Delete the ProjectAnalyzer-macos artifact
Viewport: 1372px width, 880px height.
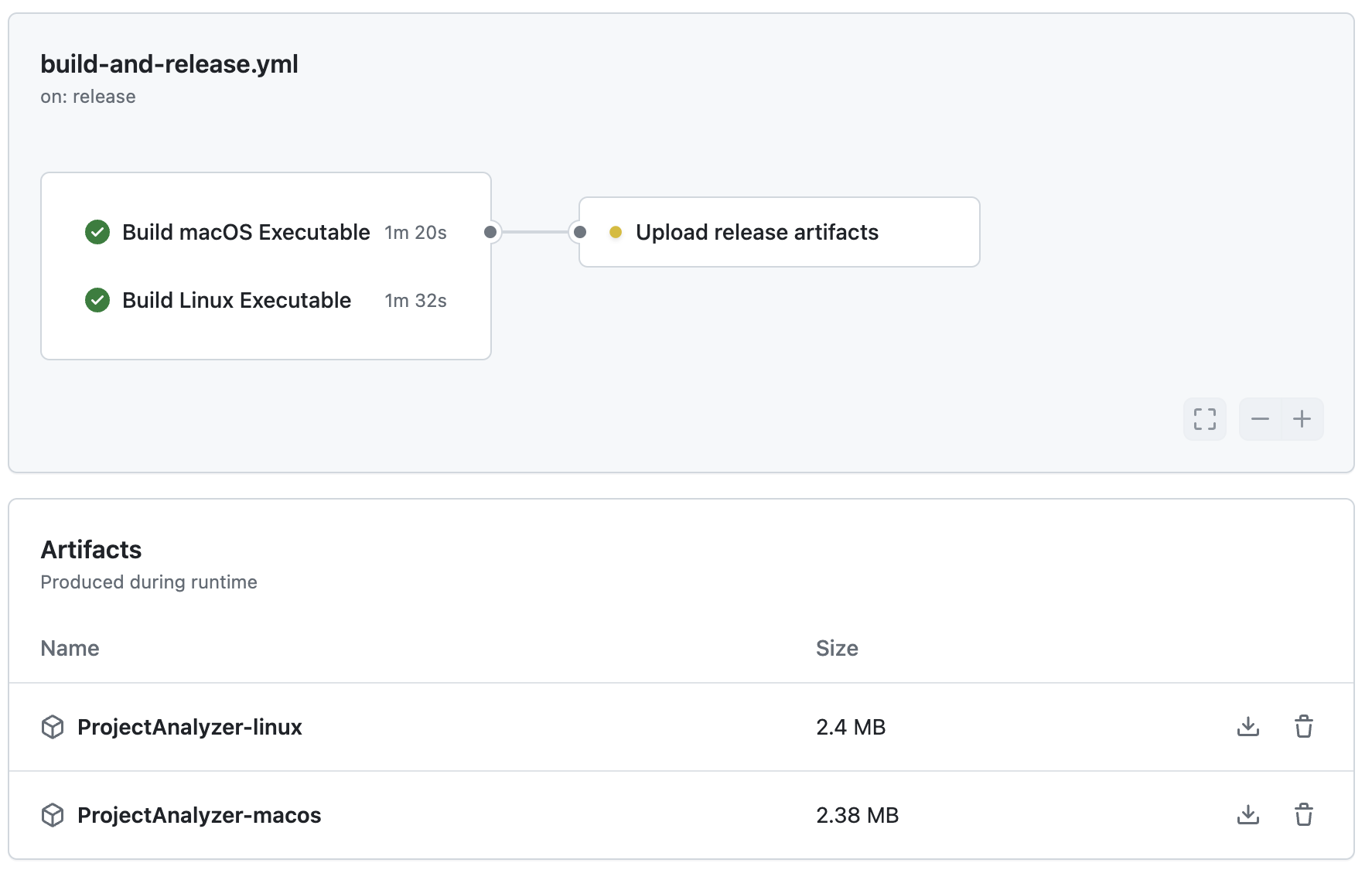click(1303, 814)
